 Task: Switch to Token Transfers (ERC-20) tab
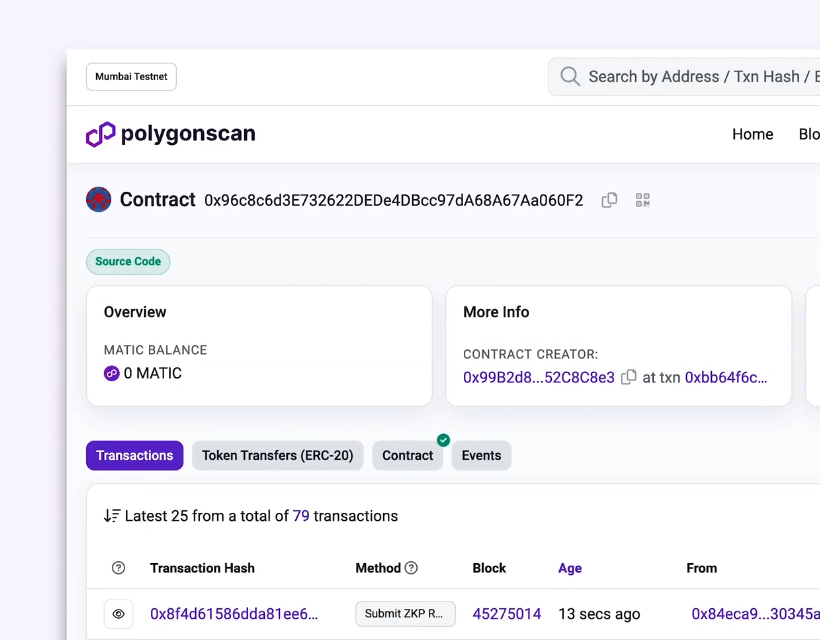[x=278, y=455]
